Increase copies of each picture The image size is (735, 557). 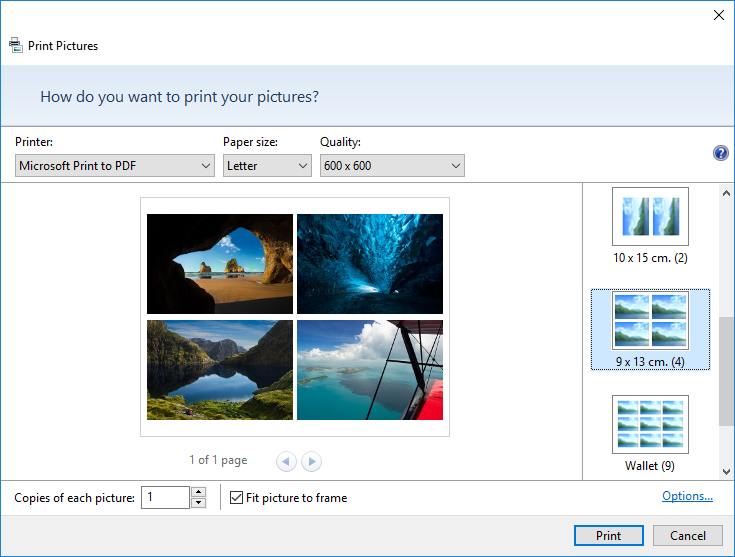click(199, 492)
